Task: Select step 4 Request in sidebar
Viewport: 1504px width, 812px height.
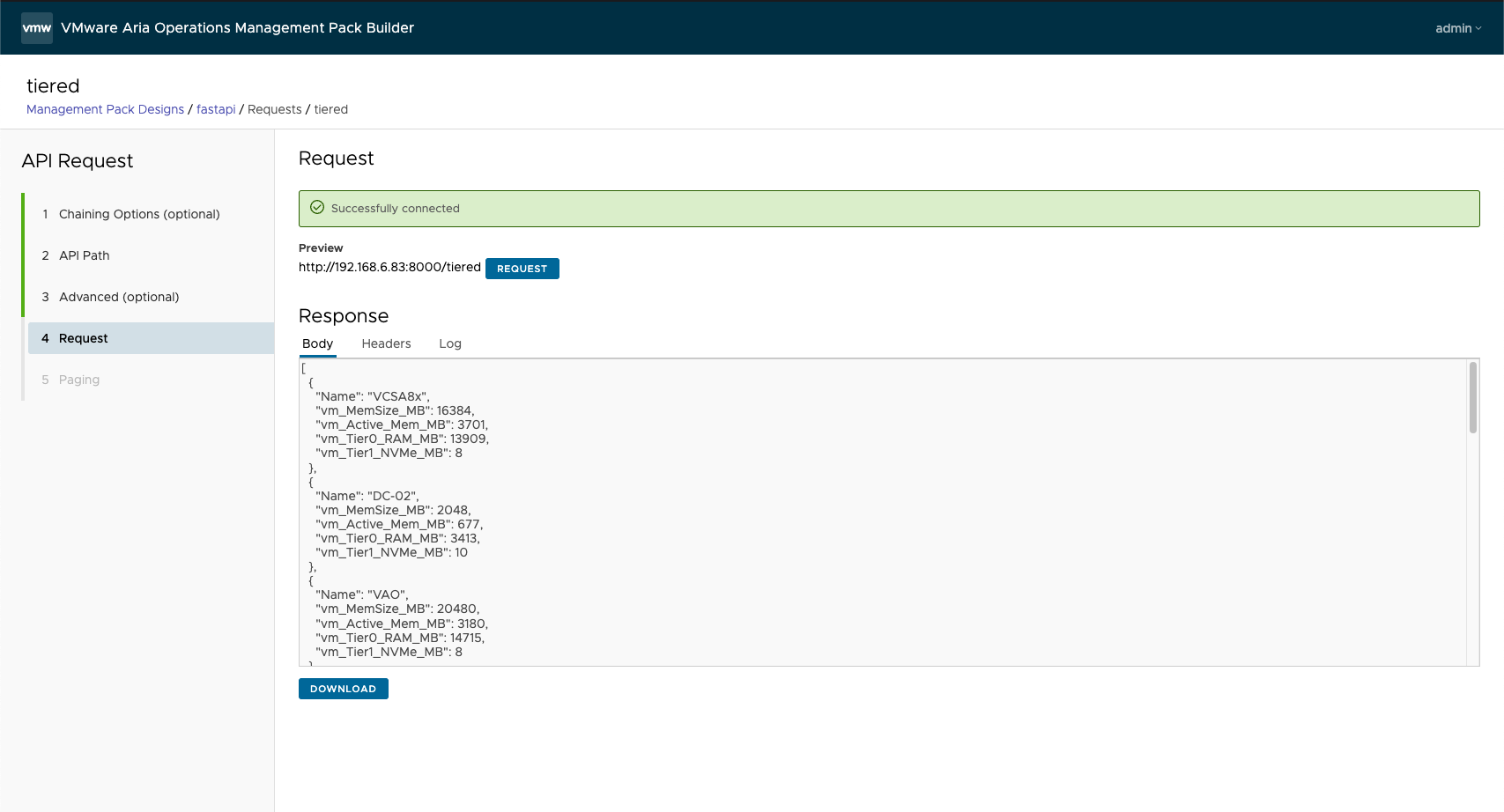Action: point(84,338)
